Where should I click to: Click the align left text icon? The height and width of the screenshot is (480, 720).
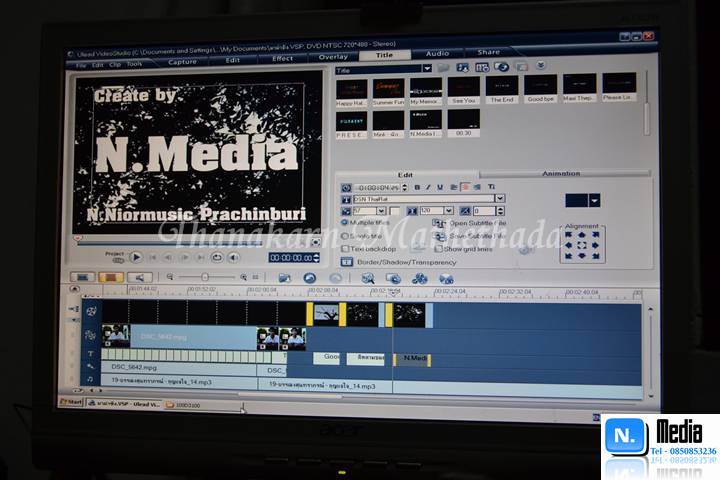pos(454,187)
